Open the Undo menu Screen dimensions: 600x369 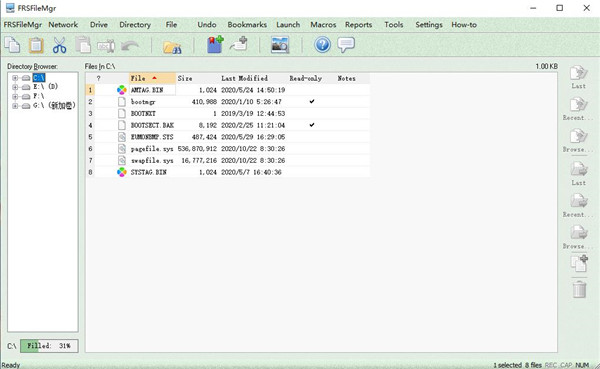207,25
